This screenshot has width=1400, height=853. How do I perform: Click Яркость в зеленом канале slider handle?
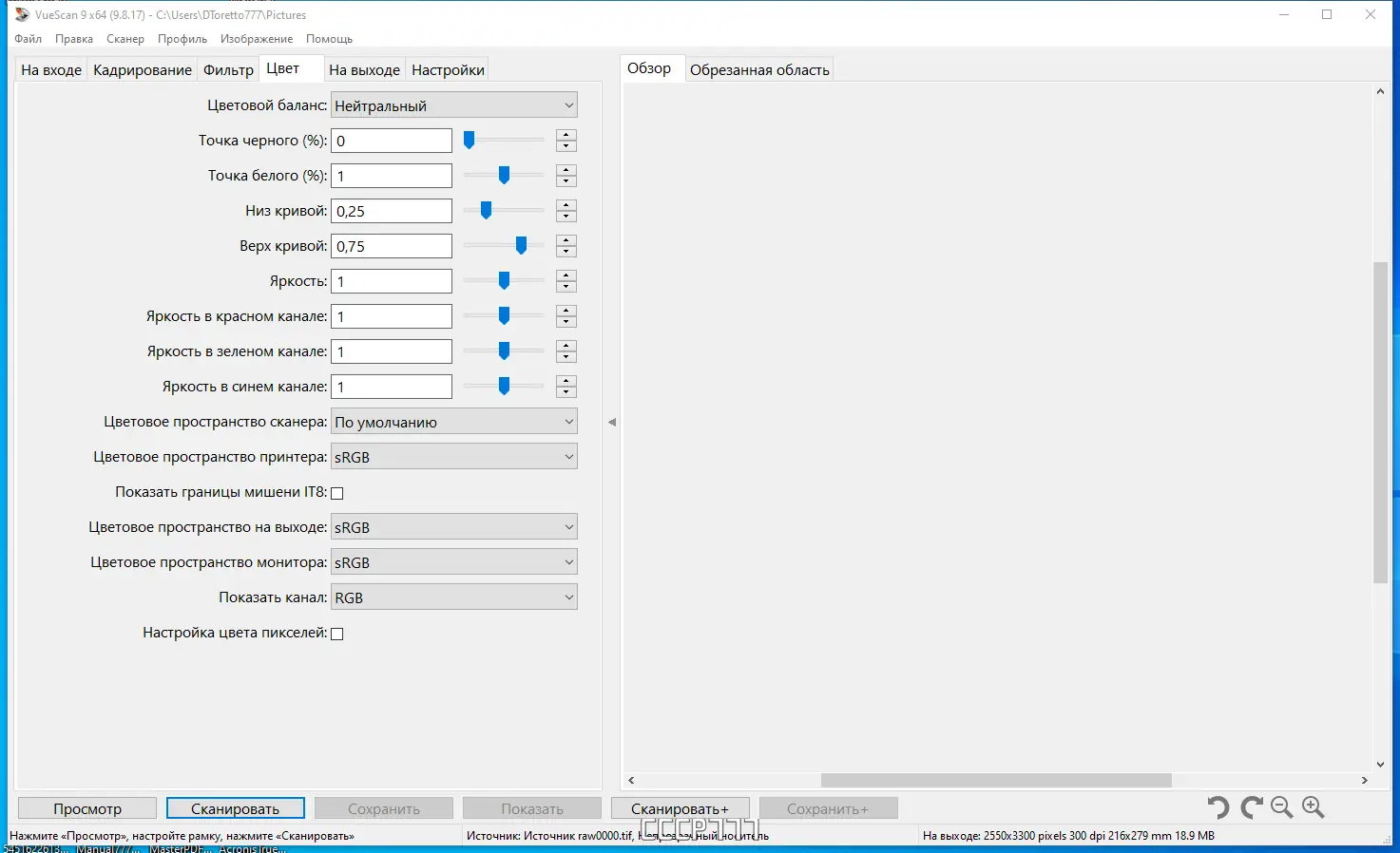pyautogui.click(x=504, y=351)
